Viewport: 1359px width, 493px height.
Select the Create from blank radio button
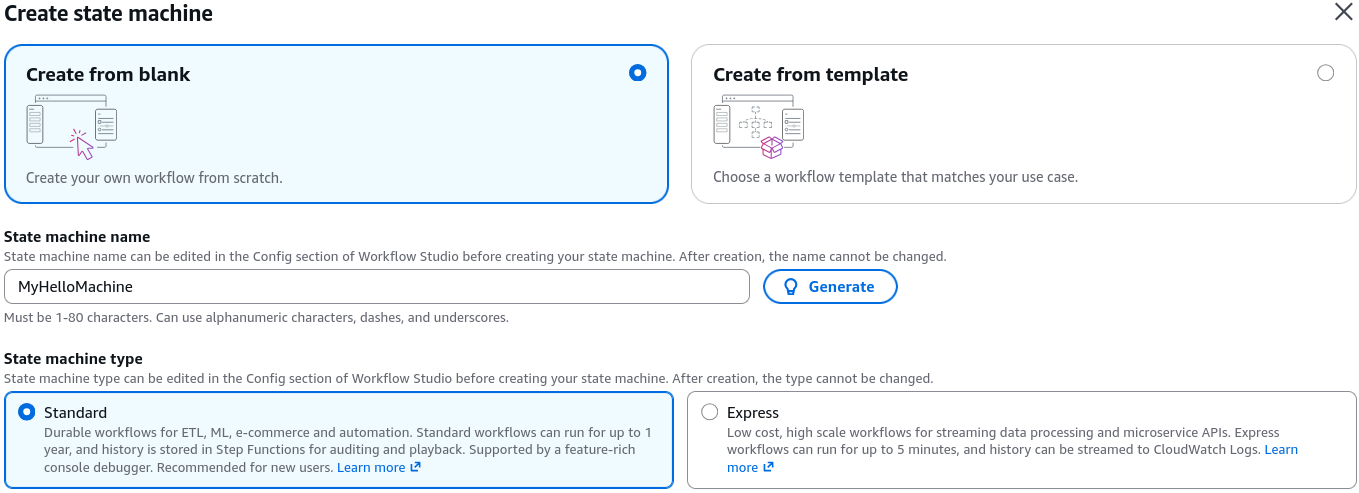click(638, 73)
